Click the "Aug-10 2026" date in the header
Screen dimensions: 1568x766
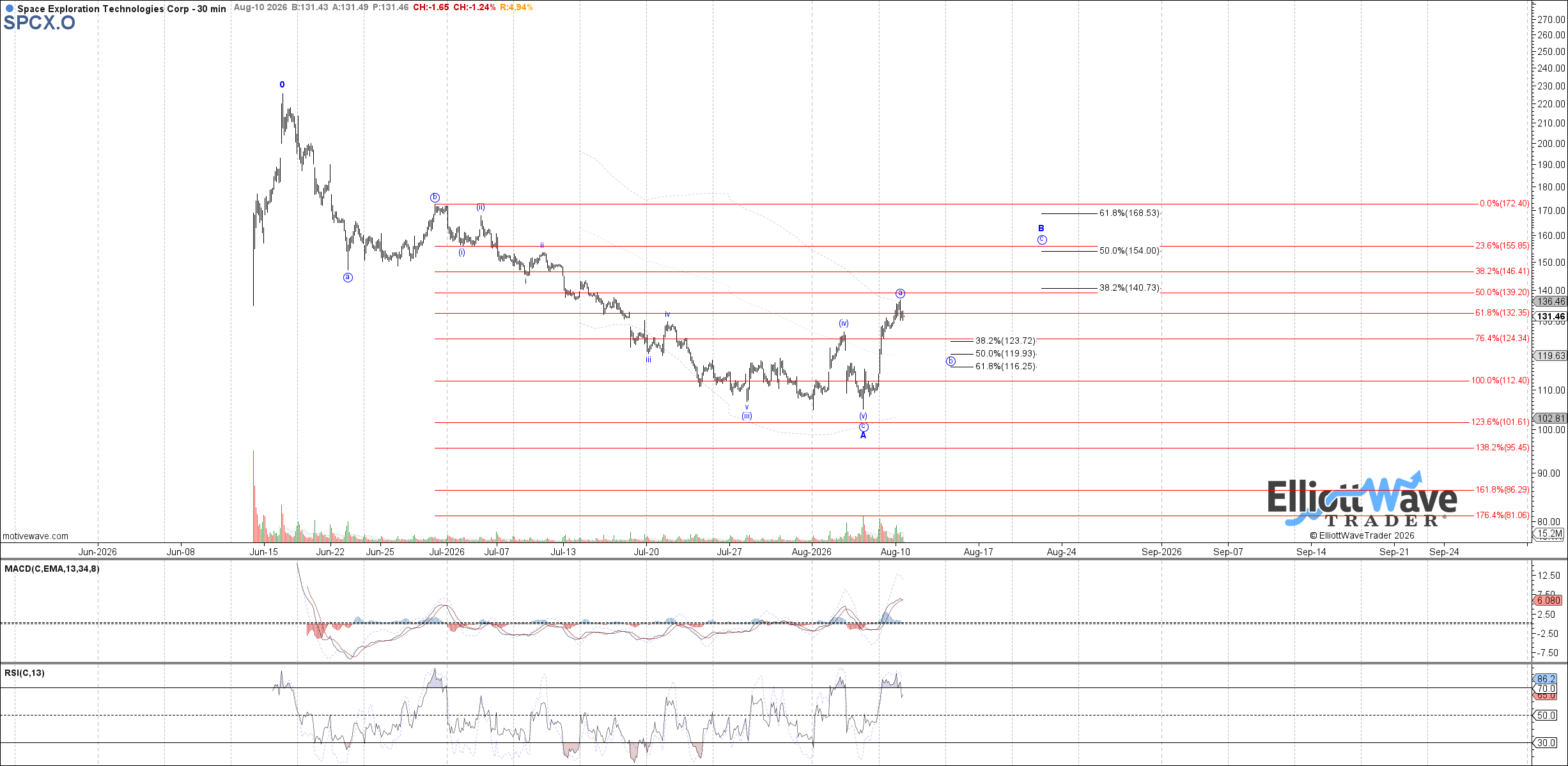click(x=260, y=8)
